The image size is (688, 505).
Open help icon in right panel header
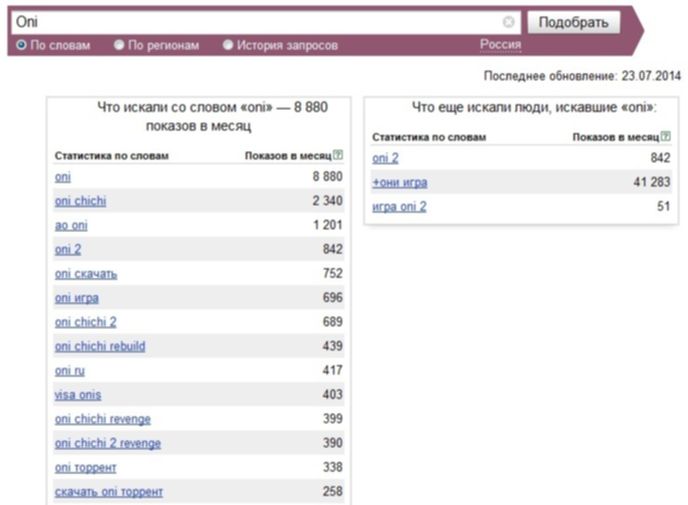666,136
